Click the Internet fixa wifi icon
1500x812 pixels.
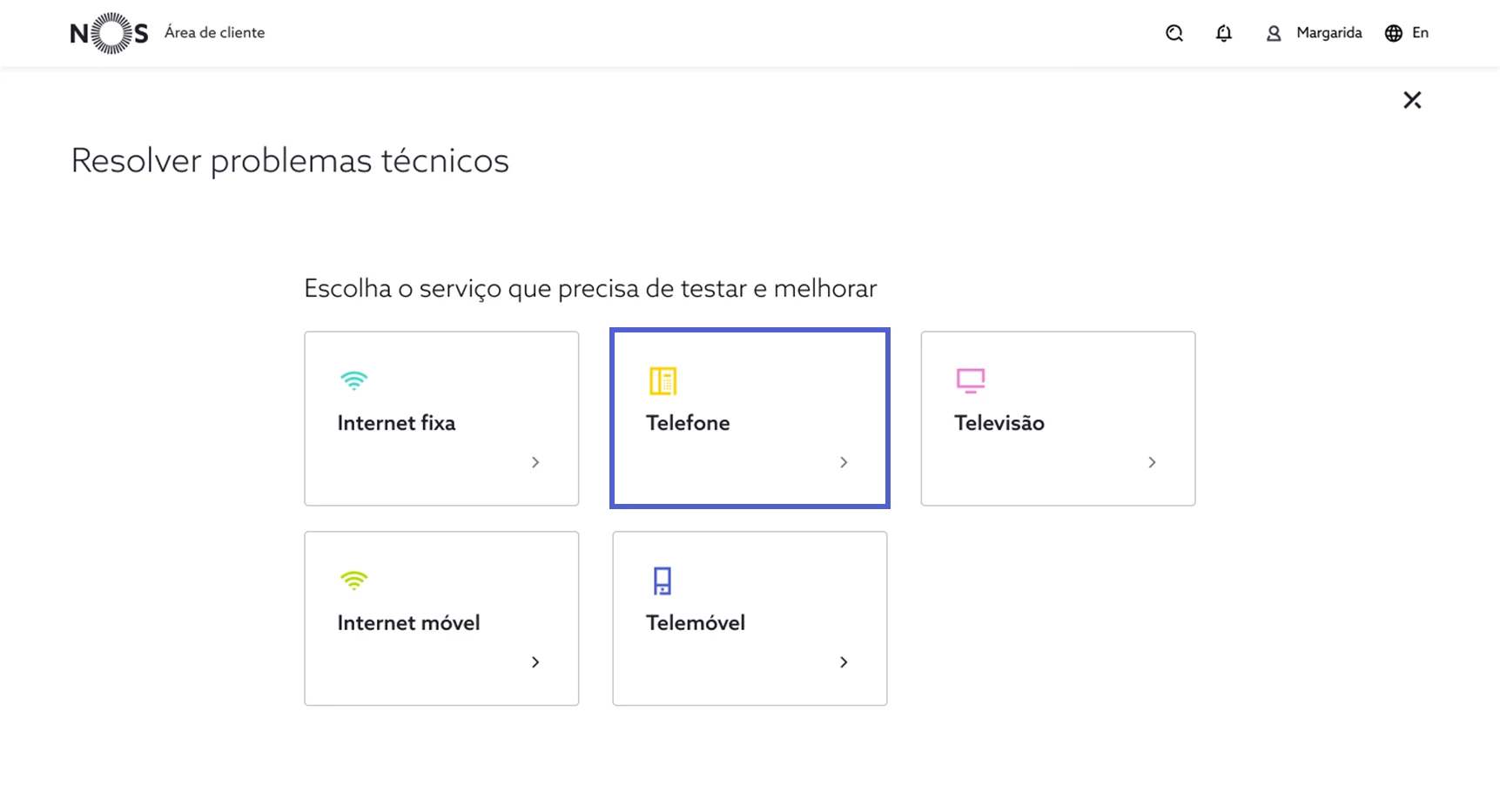pyautogui.click(x=353, y=380)
